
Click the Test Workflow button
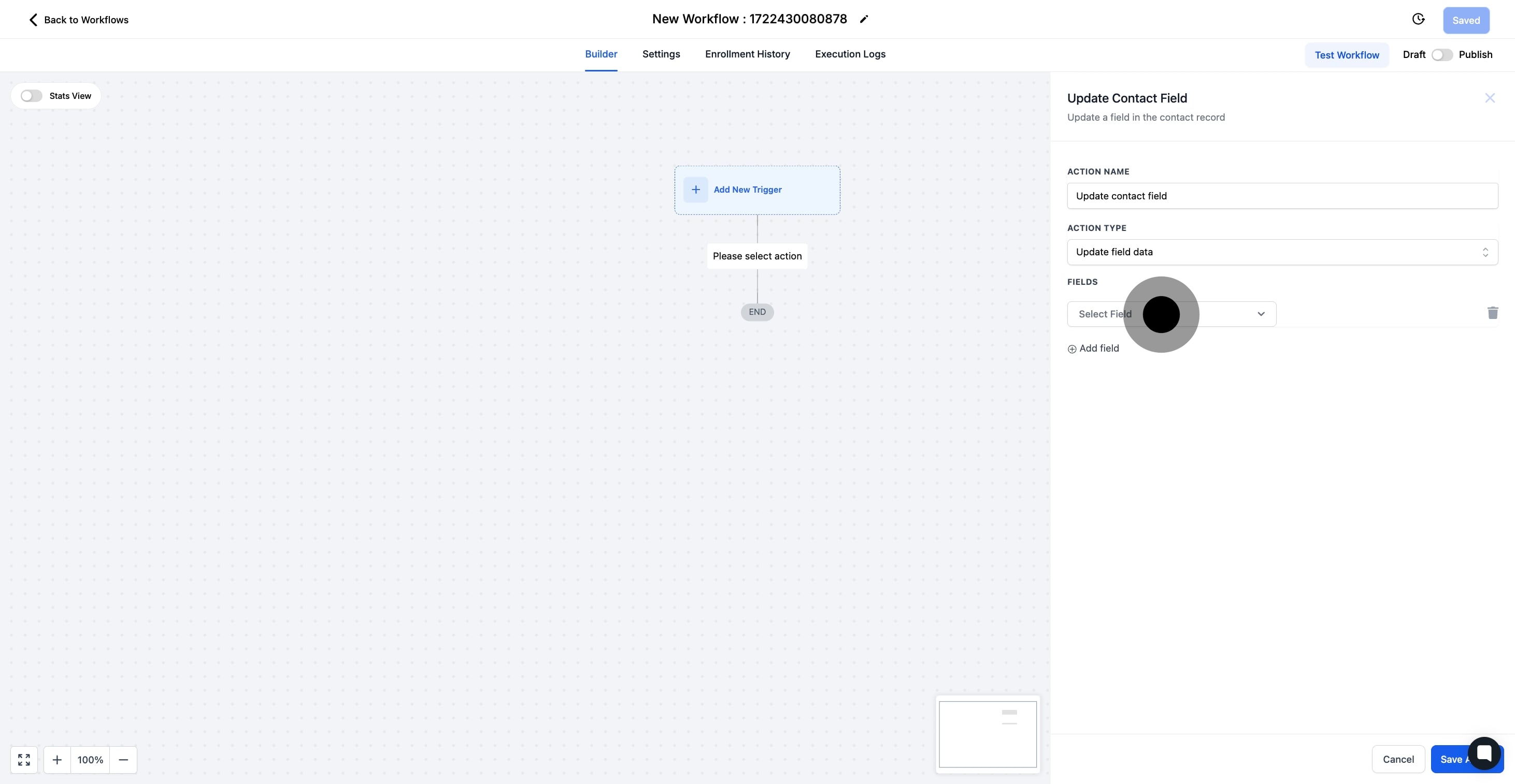pyautogui.click(x=1346, y=55)
